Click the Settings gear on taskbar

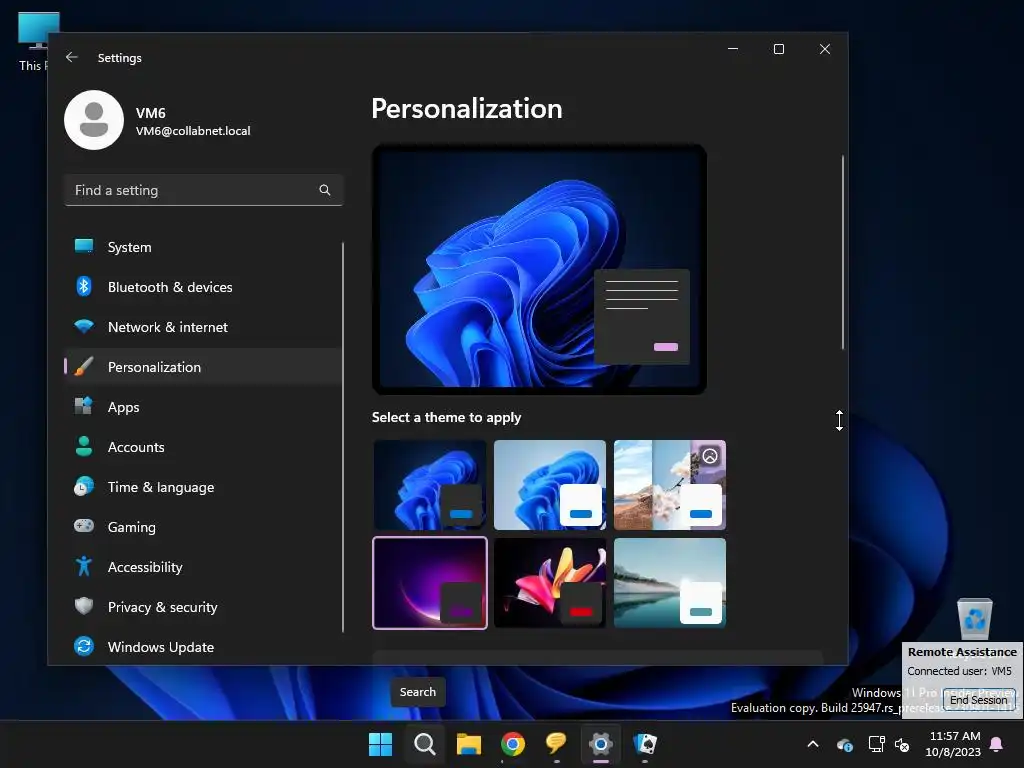(601, 744)
